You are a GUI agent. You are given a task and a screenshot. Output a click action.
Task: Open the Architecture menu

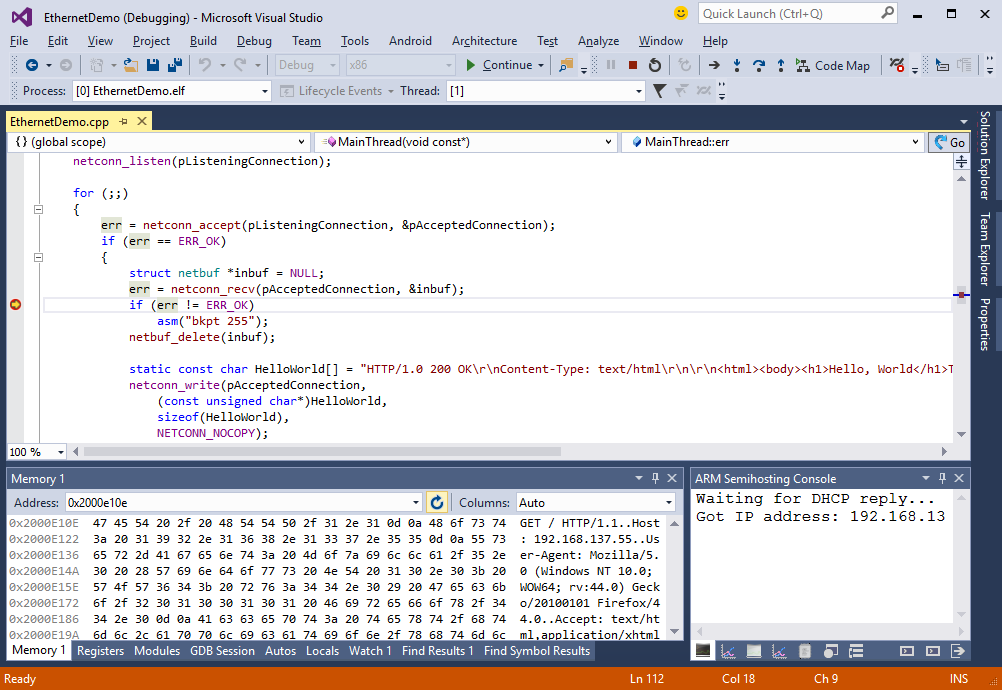pyautogui.click(x=484, y=41)
